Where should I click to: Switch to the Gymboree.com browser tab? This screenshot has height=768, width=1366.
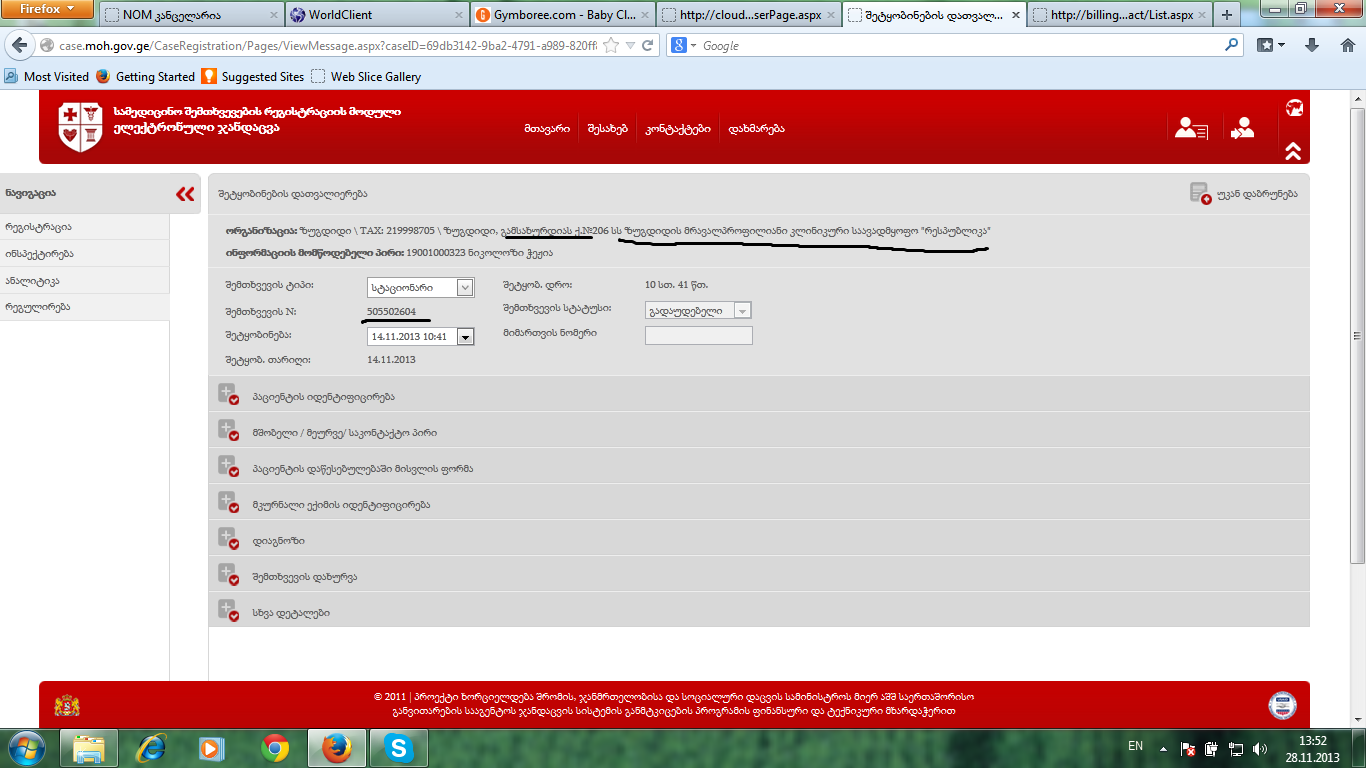pos(564,15)
